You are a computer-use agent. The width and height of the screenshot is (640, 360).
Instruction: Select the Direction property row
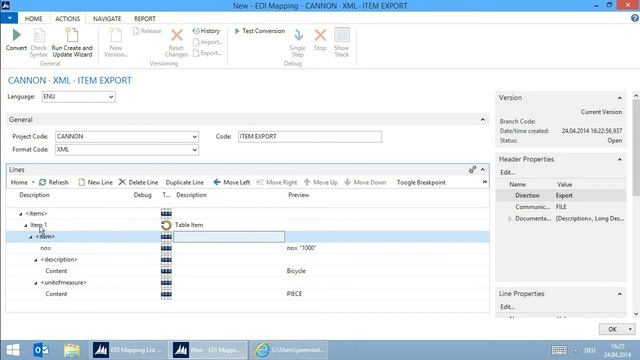point(561,196)
